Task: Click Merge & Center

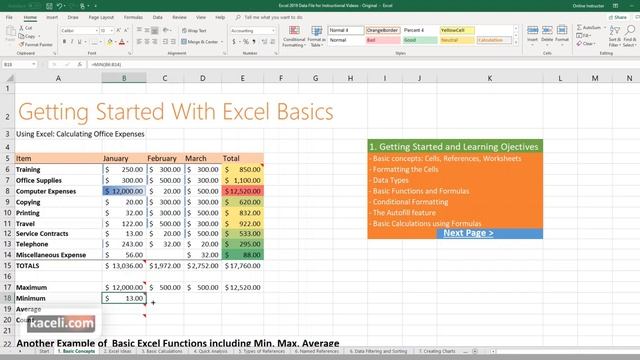Action: pyautogui.click(x=200, y=42)
